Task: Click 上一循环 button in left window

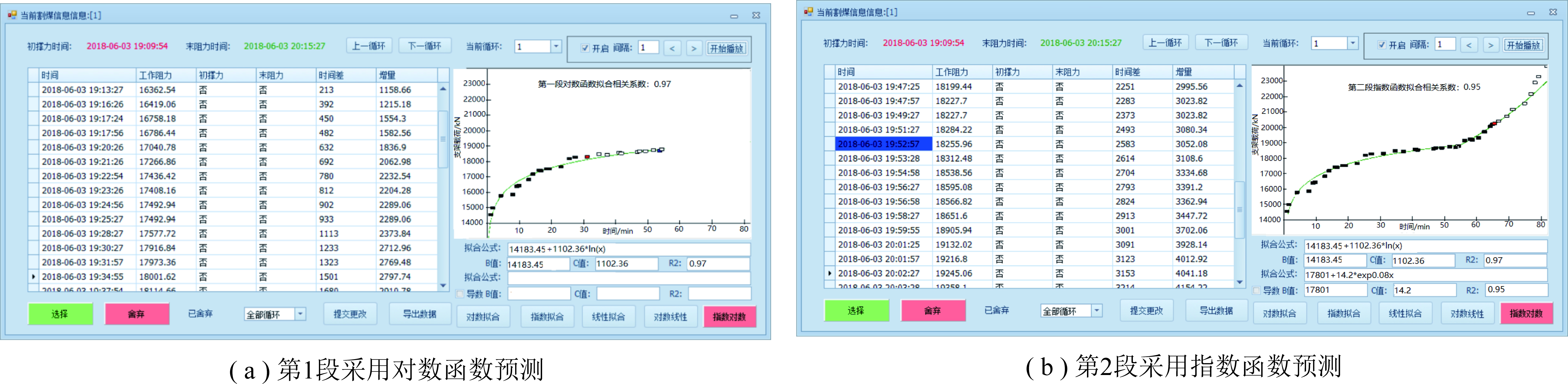Action: click(369, 46)
